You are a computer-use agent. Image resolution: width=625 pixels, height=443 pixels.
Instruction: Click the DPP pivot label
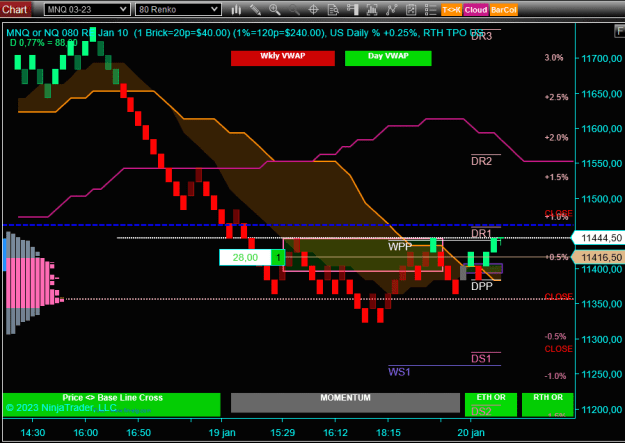coord(482,286)
